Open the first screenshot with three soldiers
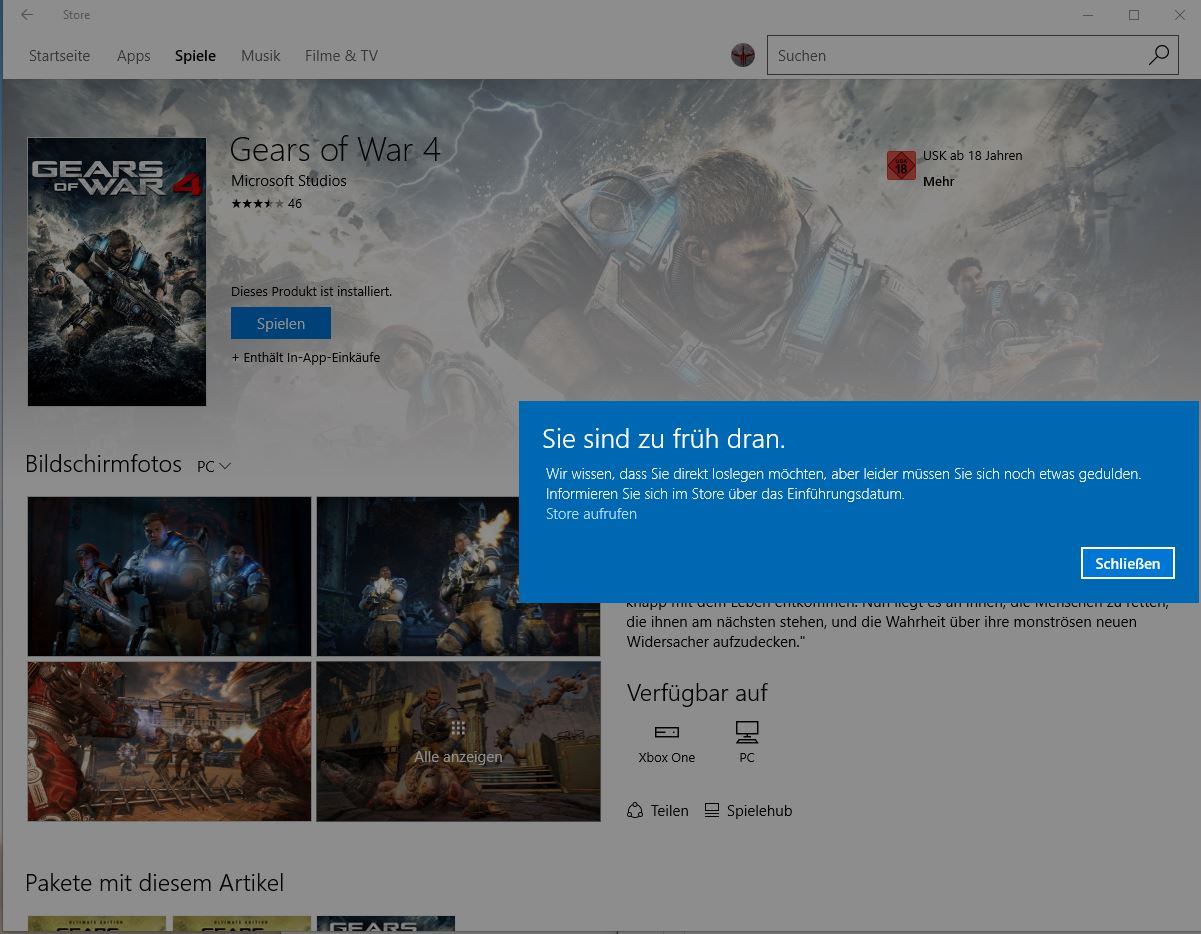Image resolution: width=1201 pixels, height=934 pixels. coord(169,576)
